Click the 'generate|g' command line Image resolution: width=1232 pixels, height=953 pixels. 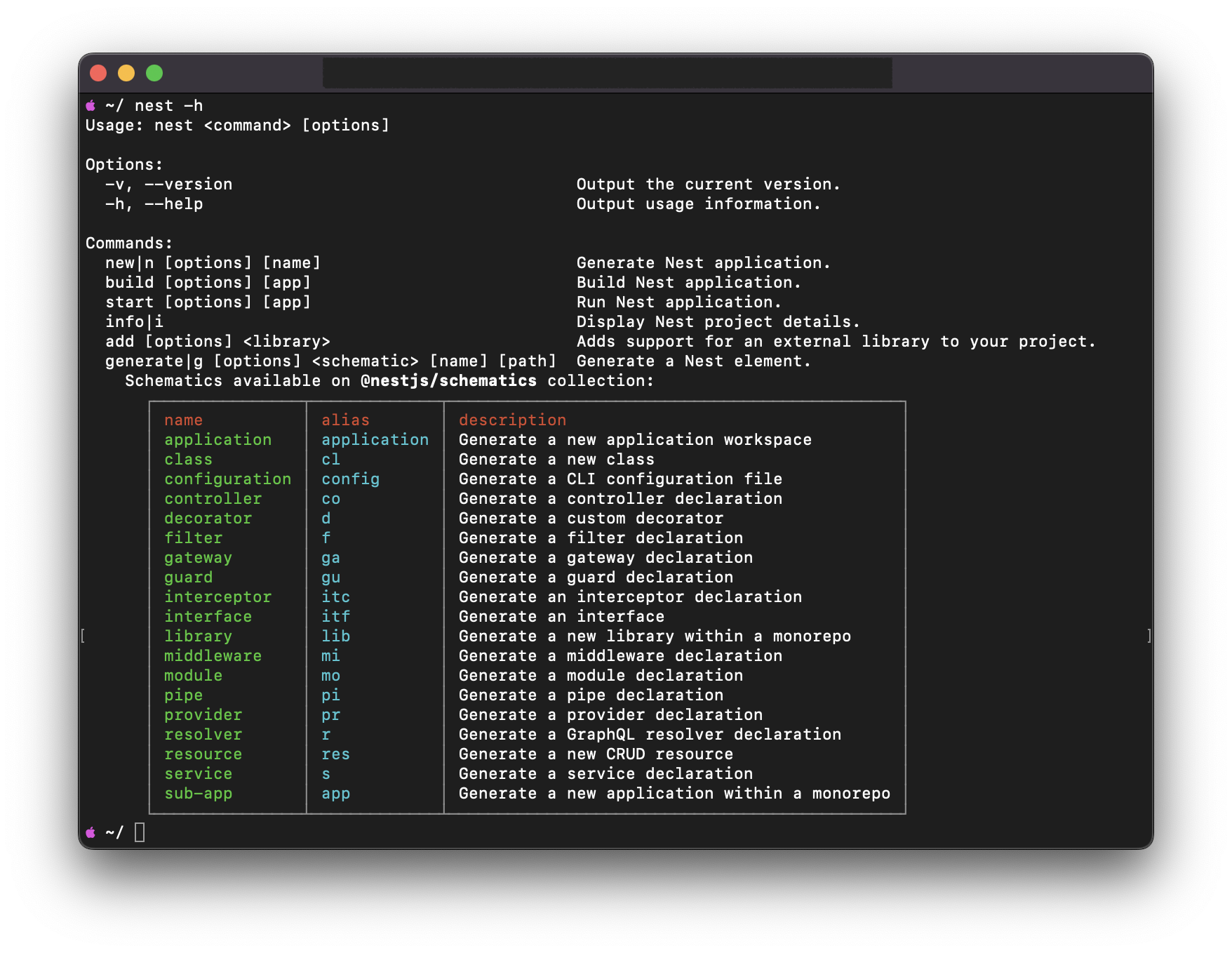pos(331,361)
